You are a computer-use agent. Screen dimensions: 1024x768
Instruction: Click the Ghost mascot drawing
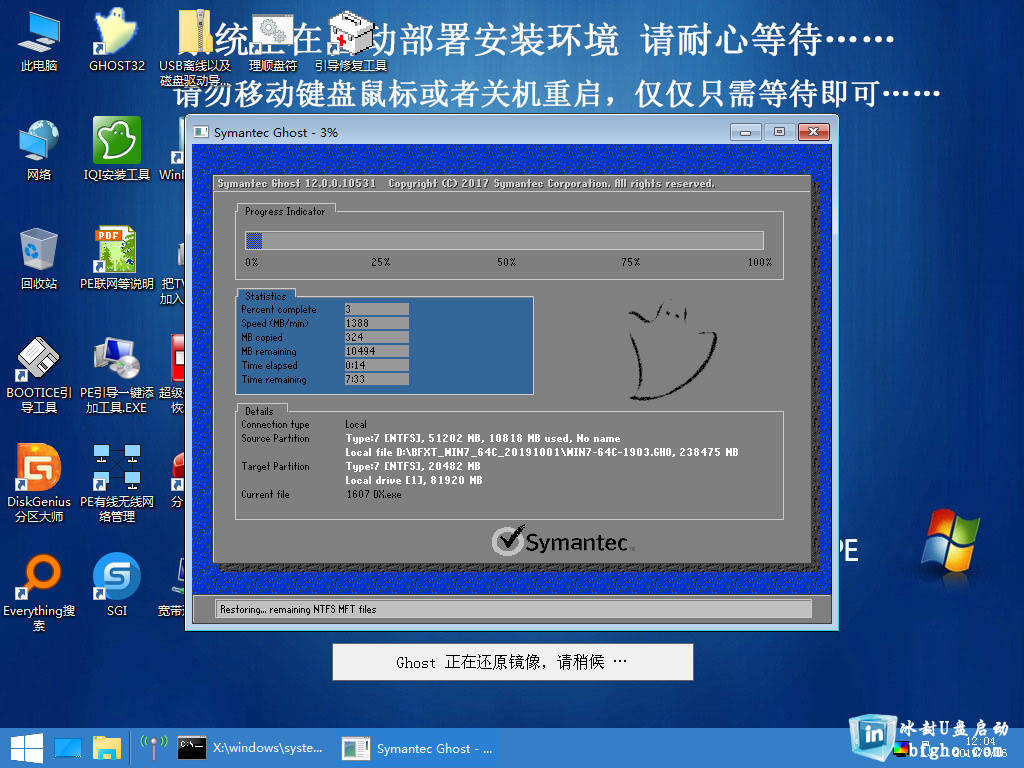(x=673, y=350)
